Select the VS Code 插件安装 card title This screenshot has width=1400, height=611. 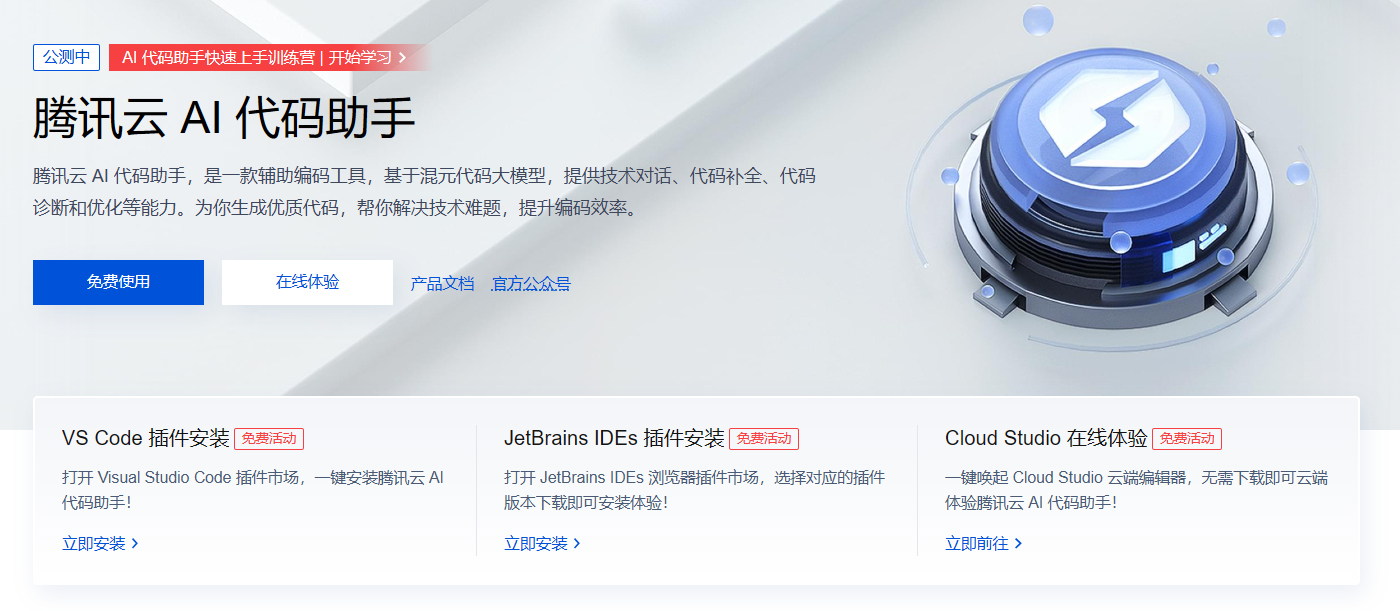[146, 438]
